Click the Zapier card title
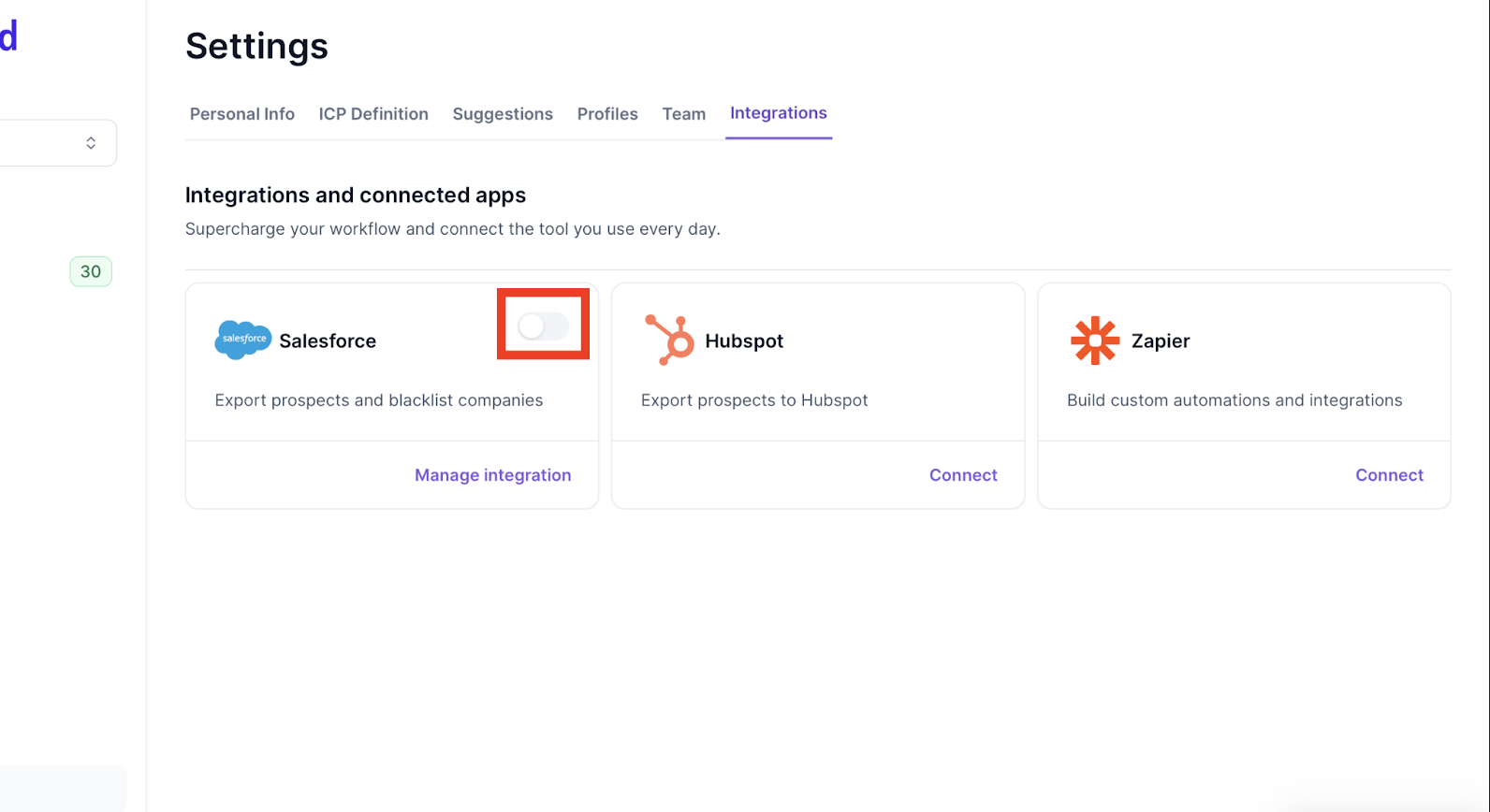Screen dimensions: 1490x812 1161,341
